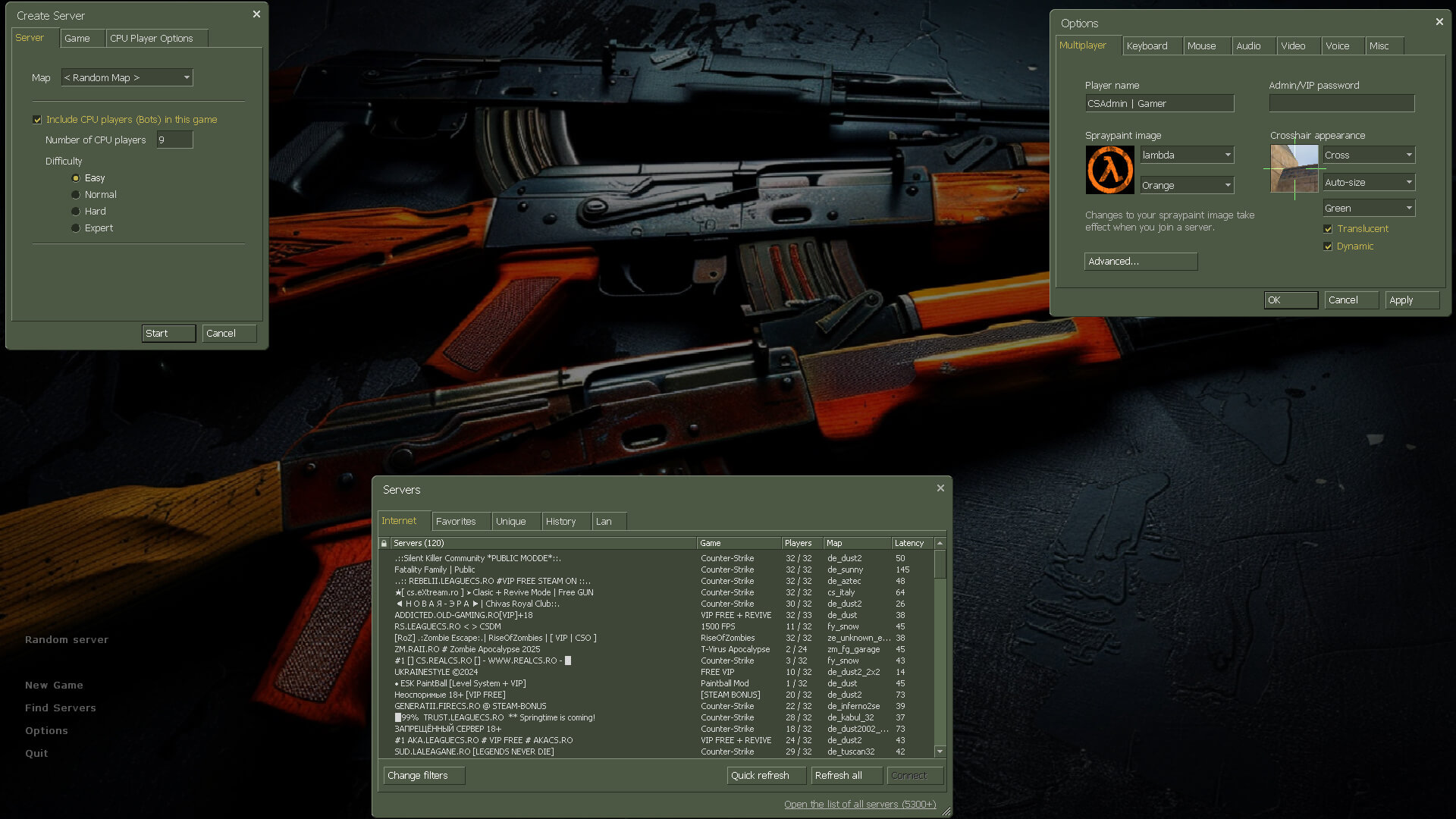Switch to Mouse tab in Options

(1207, 45)
